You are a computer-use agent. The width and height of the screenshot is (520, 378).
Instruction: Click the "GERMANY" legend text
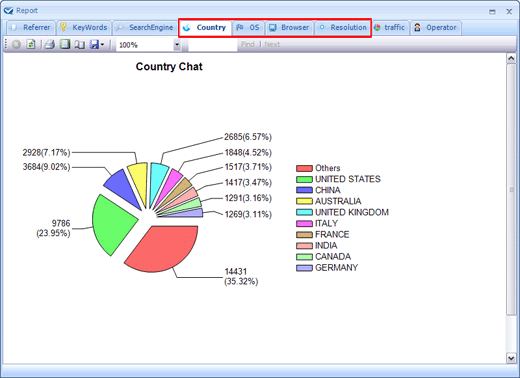point(336,268)
